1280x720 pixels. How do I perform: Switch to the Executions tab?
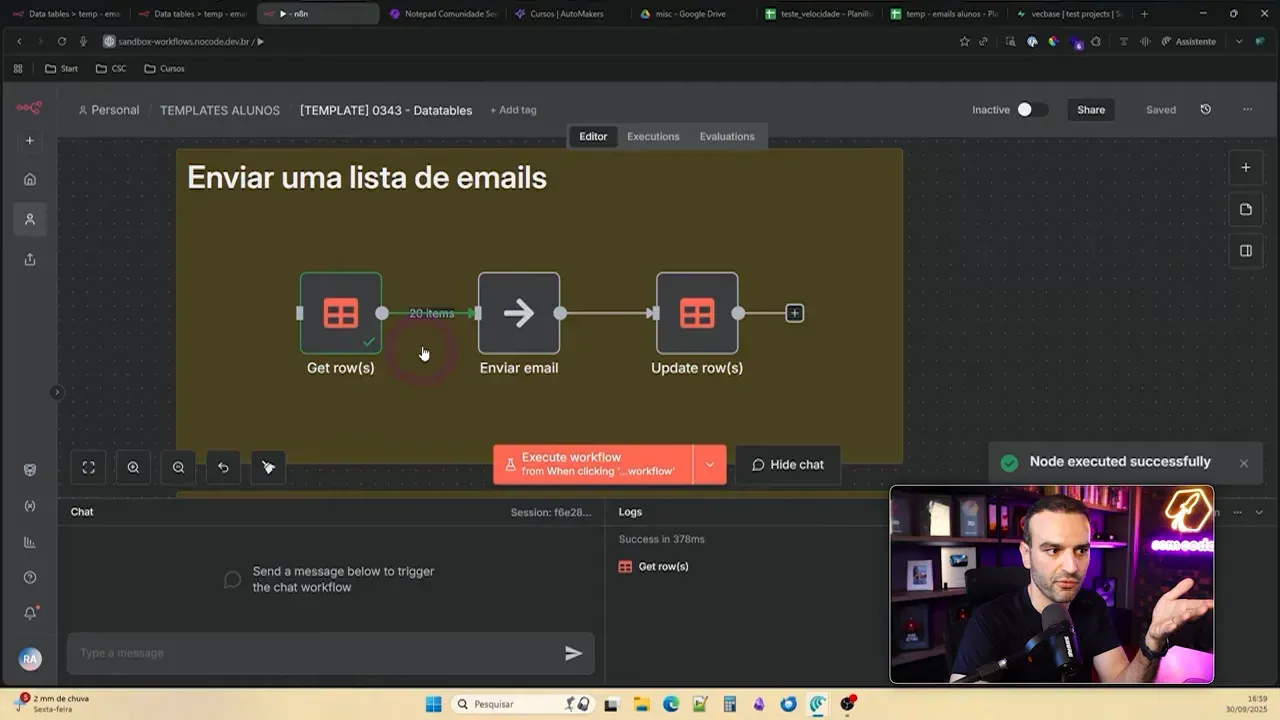(652, 136)
